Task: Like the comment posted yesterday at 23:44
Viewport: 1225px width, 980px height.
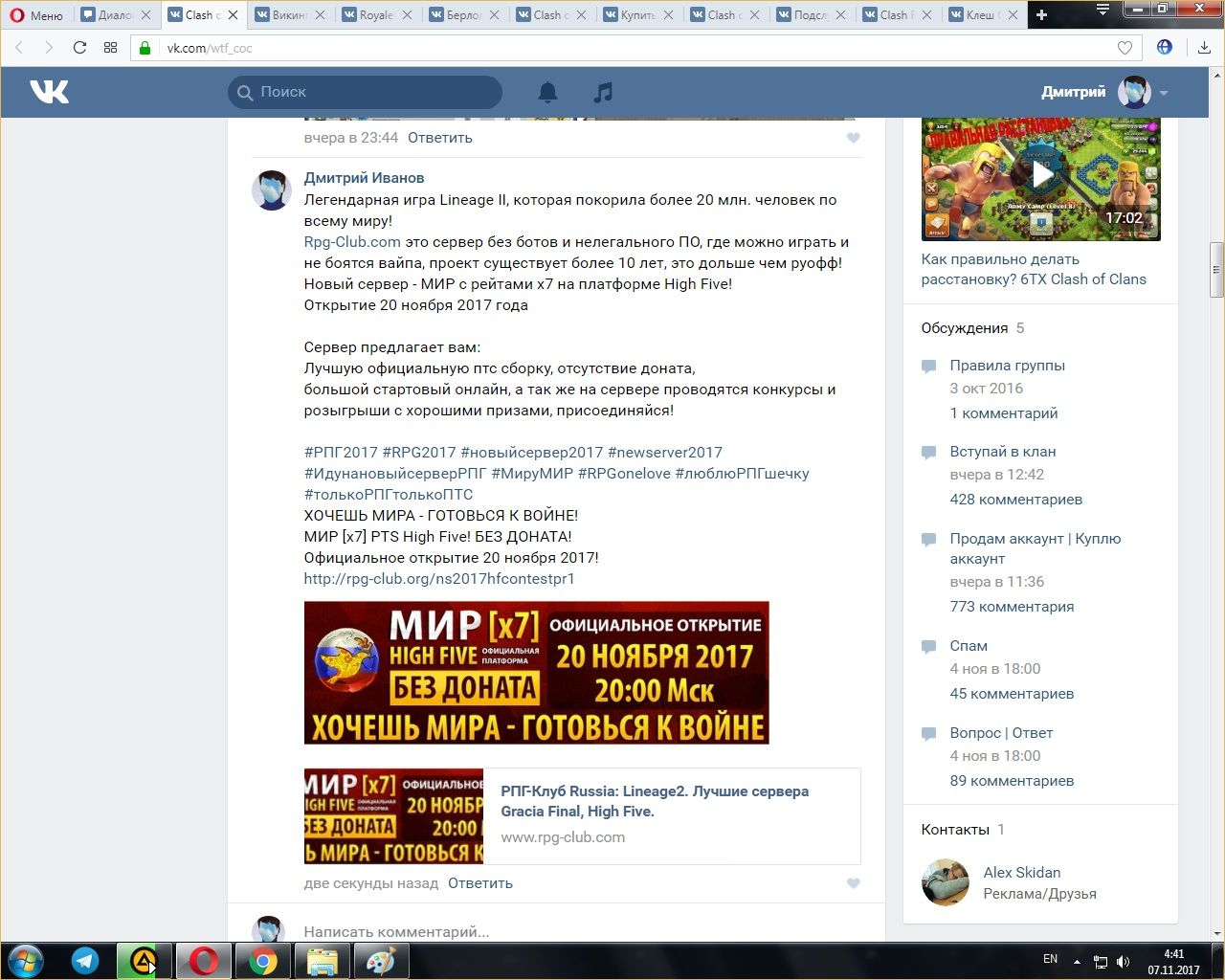Action: tap(854, 138)
